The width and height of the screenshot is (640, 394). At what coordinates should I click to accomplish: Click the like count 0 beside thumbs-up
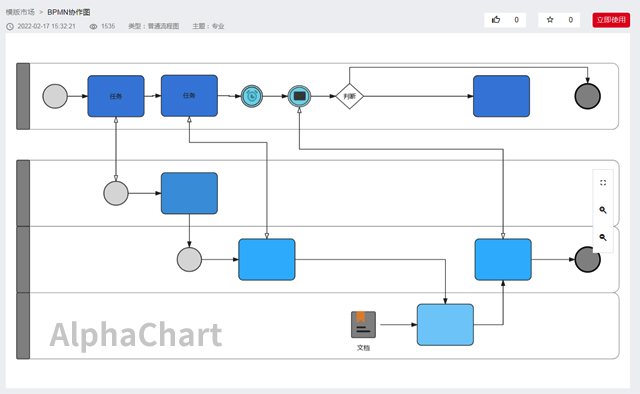click(x=516, y=20)
